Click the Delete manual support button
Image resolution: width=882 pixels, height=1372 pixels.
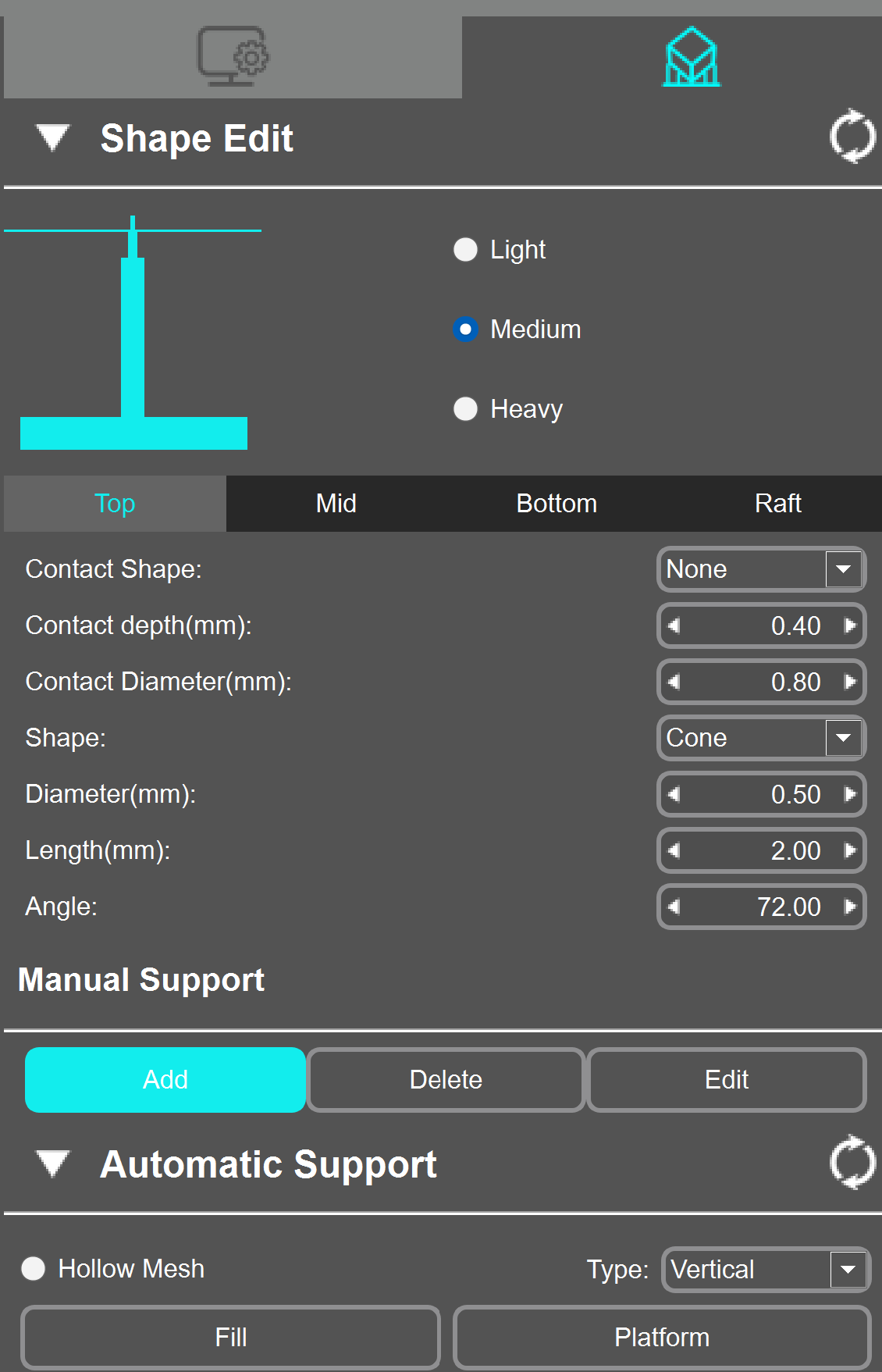(x=446, y=1080)
